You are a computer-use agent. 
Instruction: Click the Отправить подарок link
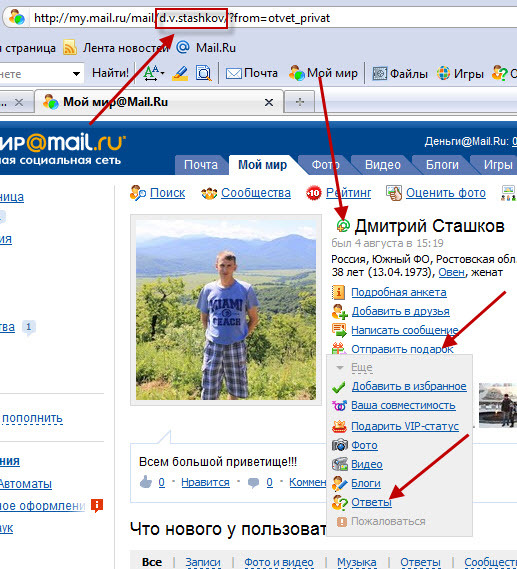tap(402, 349)
